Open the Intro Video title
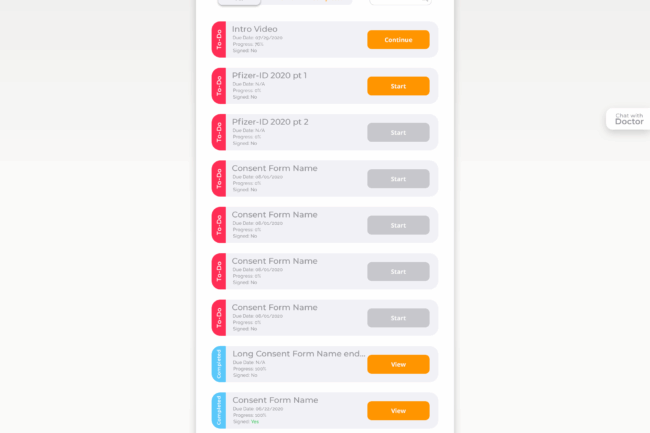The height and width of the screenshot is (433, 650). [255, 29]
